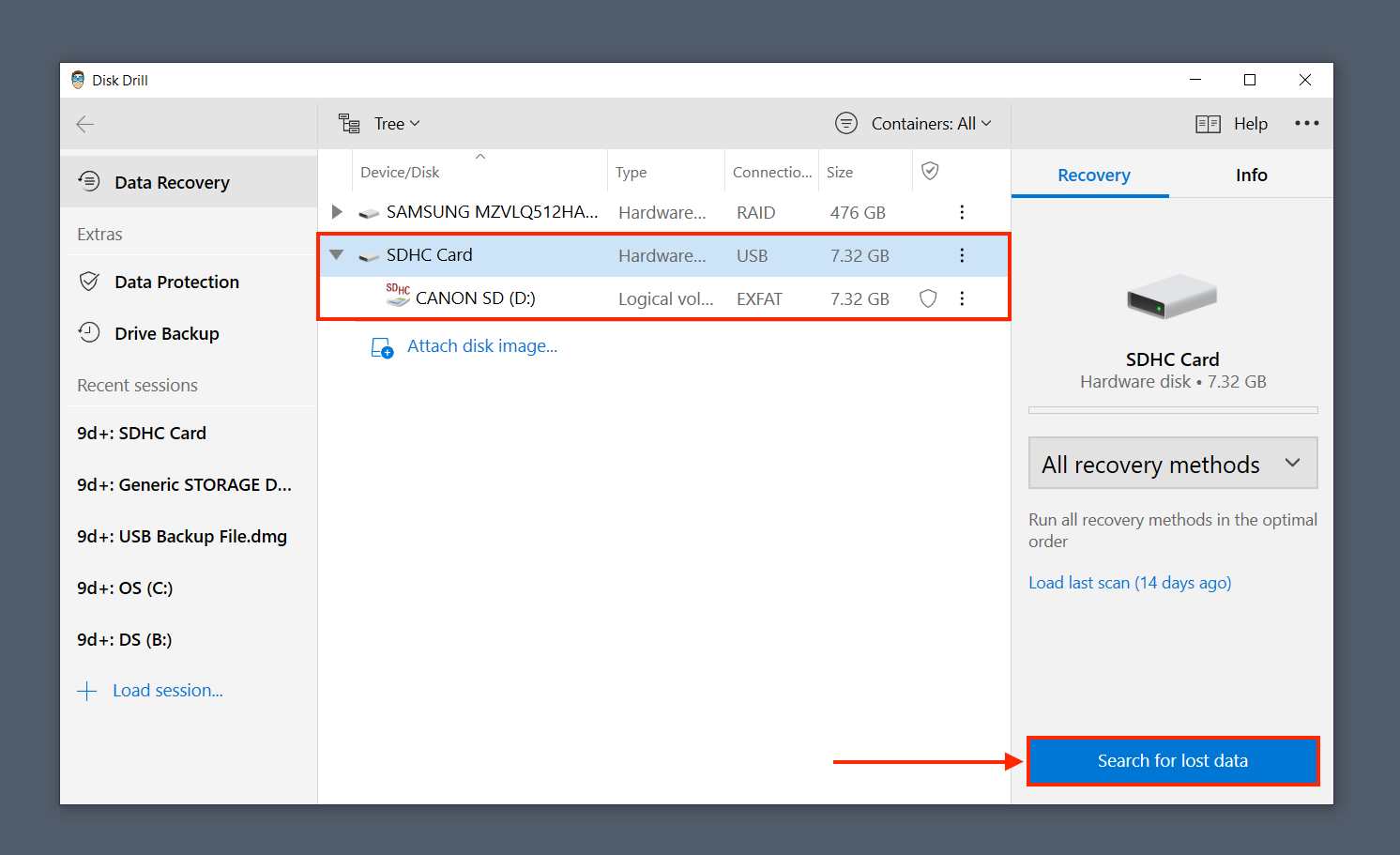The width and height of the screenshot is (1400, 855).
Task: Click the Help book icon
Action: coord(1208,124)
